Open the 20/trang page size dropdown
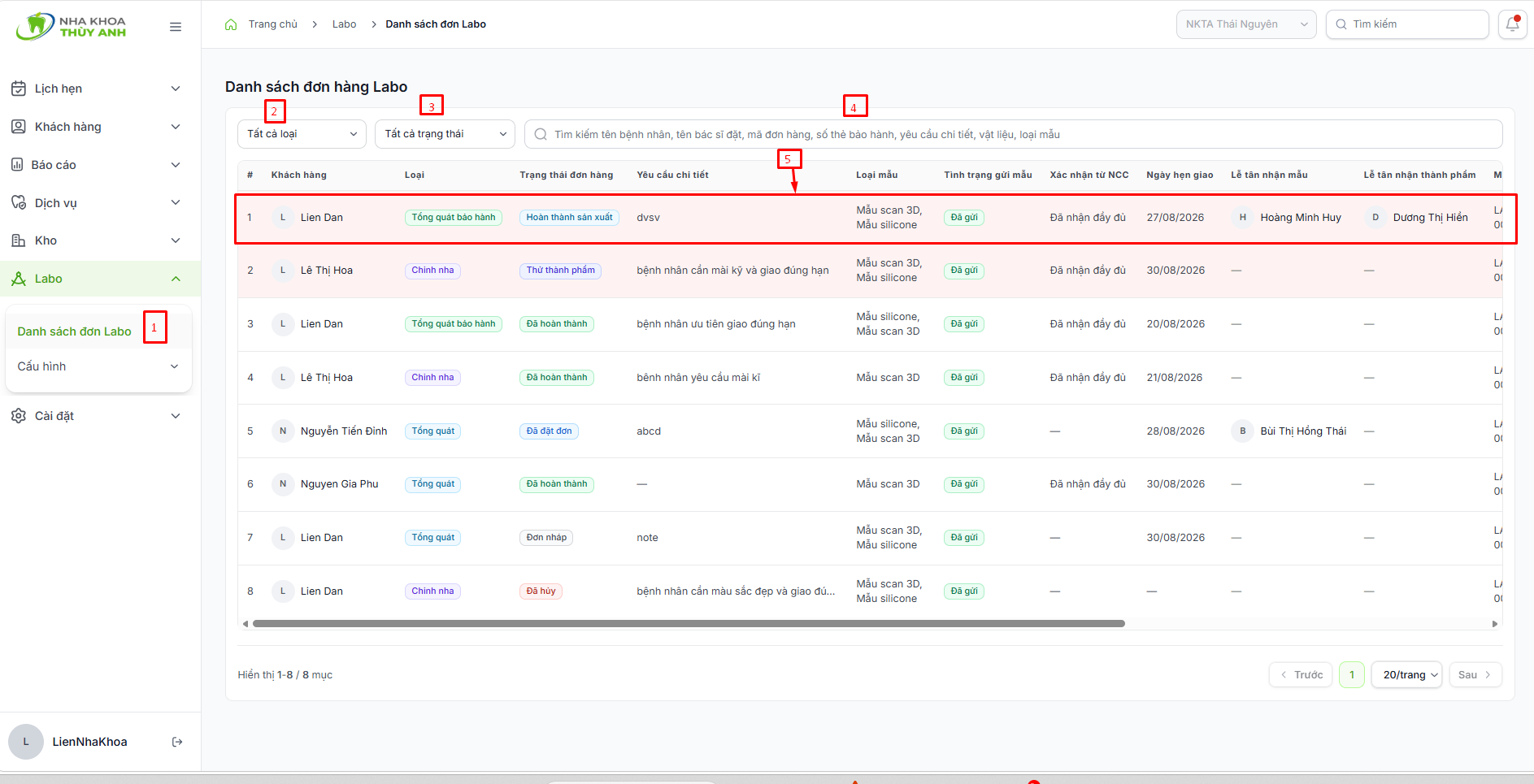Screen dimensions: 1534x784 point(1406,675)
